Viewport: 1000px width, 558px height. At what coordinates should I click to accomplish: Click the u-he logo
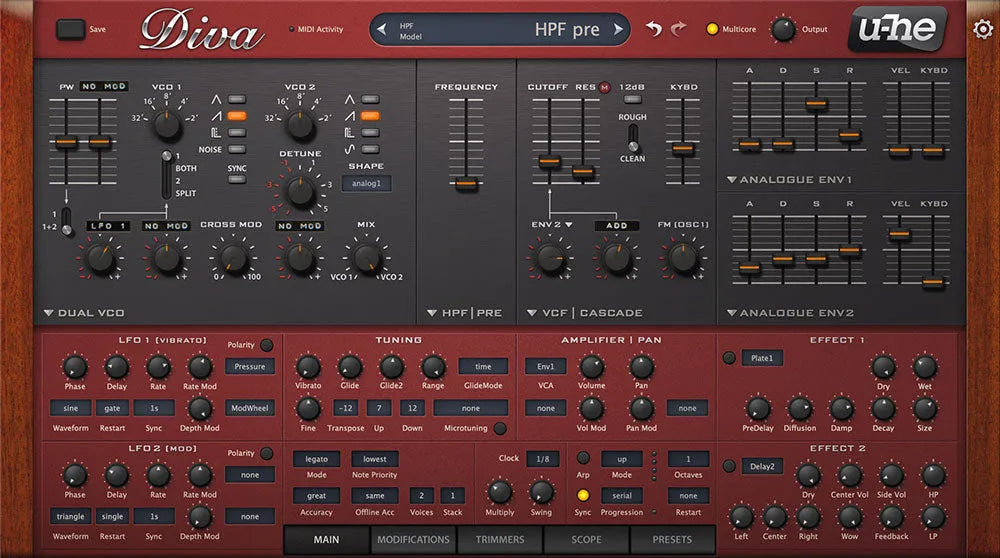[897, 29]
